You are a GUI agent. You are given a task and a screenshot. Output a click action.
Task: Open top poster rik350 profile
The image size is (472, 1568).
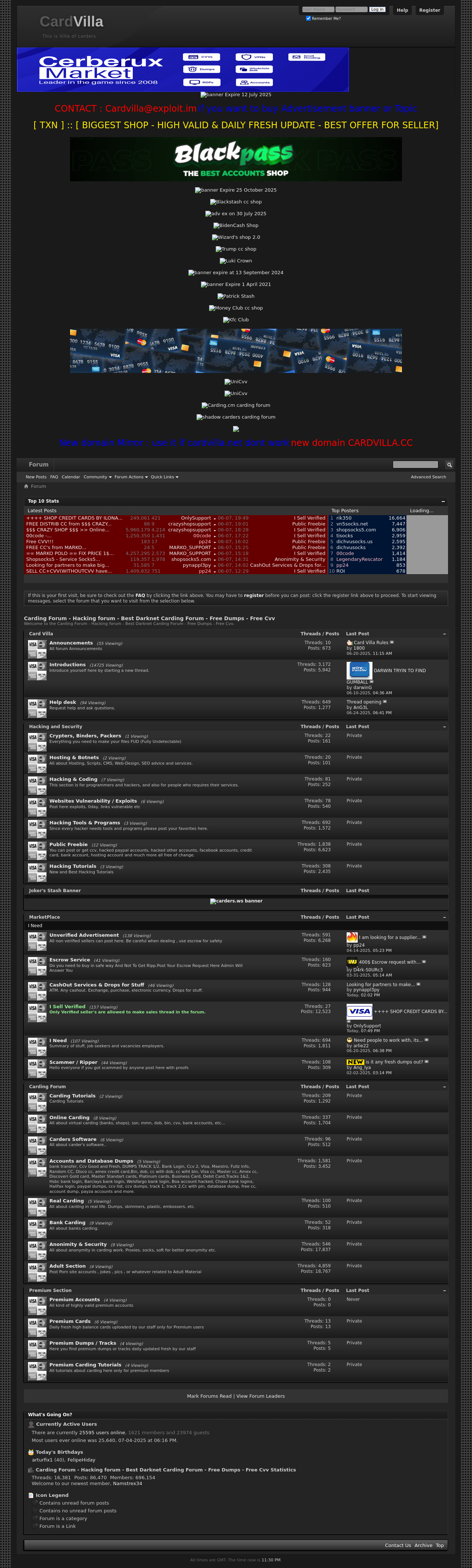pos(344,518)
